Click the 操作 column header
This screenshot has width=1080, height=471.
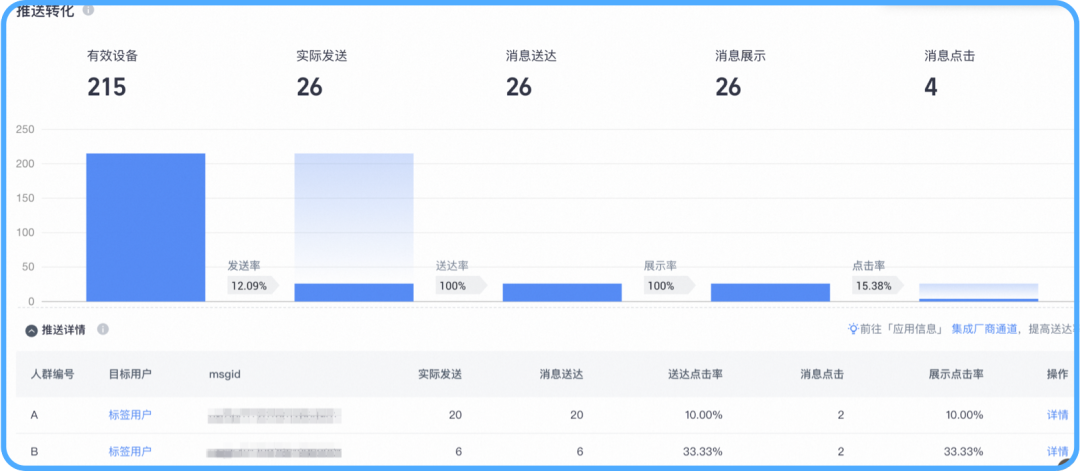pyautogui.click(x=1057, y=374)
